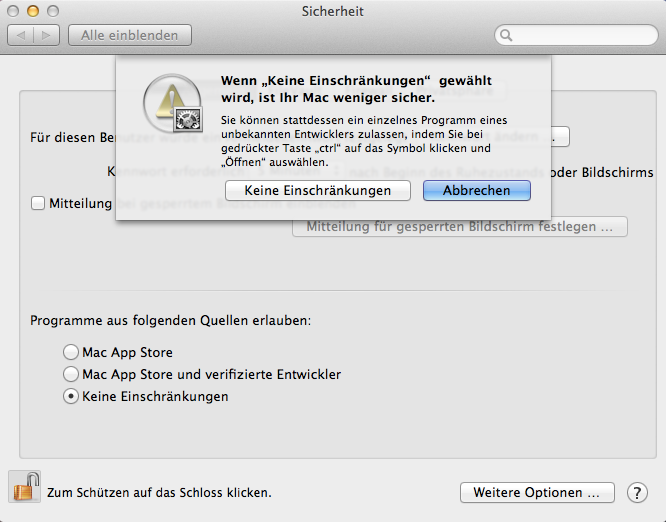This screenshot has height=522, width=666.
Task: Click Abbrechen to cancel the dialog
Action: (x=477, y=190)
